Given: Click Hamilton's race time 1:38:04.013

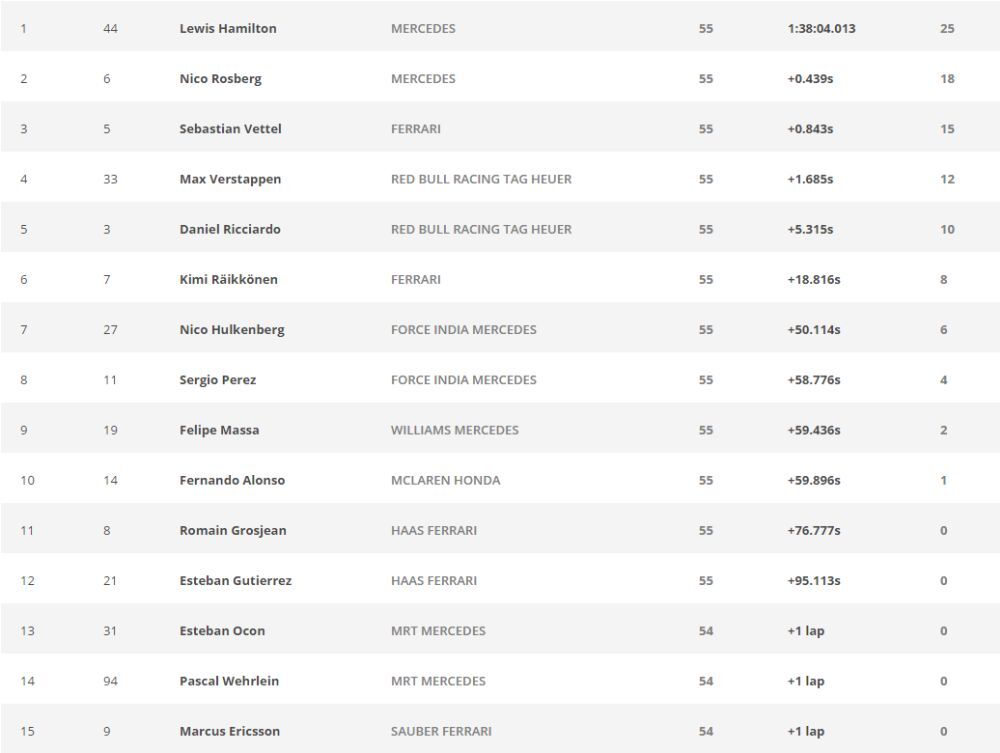Looking at the screenshot, I should (821, 29).
